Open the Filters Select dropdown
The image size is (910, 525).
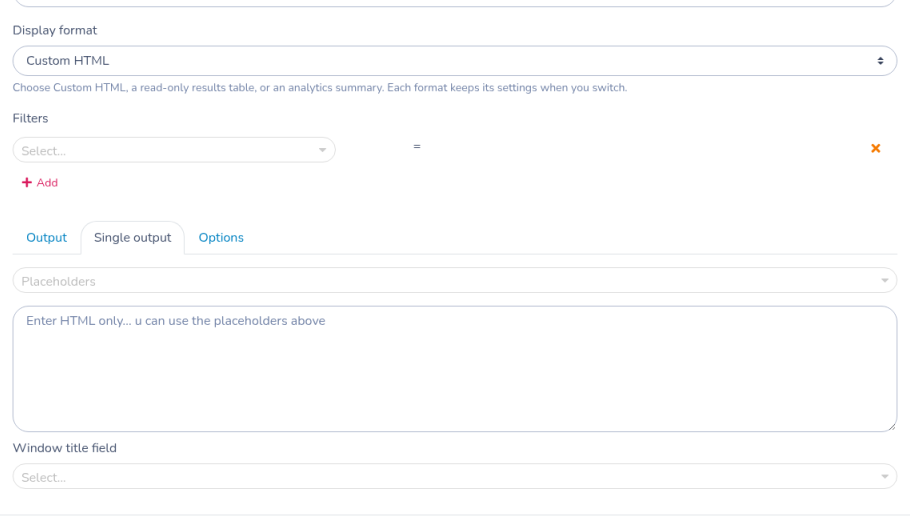[174, 150]
